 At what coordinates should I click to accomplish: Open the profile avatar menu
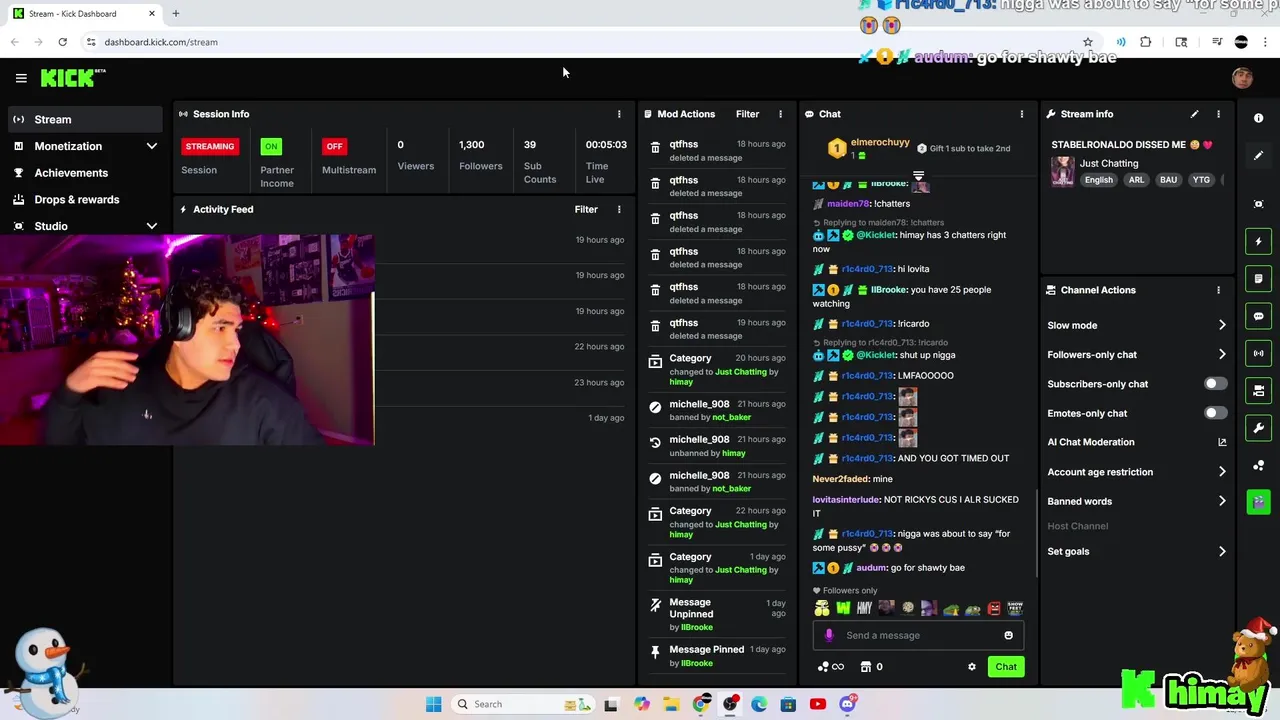pyautogui.click(x=1242, y=78)
